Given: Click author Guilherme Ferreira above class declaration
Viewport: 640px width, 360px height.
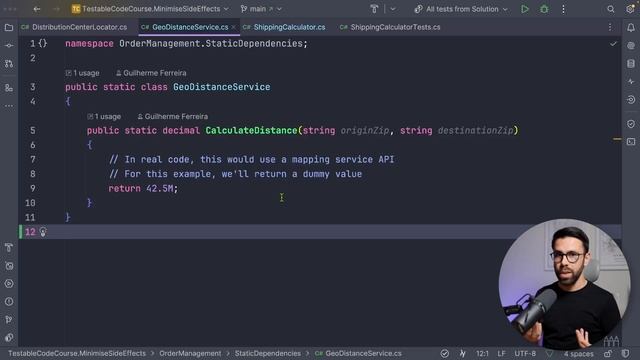Looking at the screenshot, I should [x=151, y=73].
